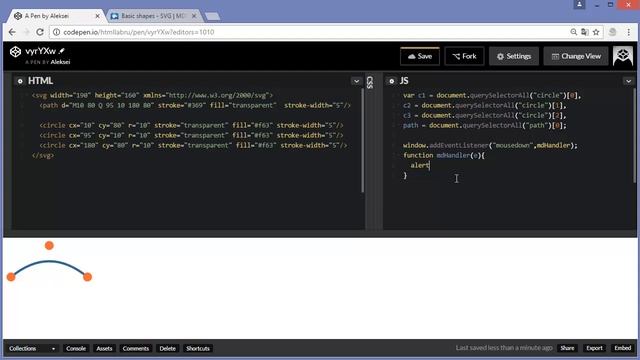
Task: Expand the collapsed CSS panel
Action: [370, 82]
